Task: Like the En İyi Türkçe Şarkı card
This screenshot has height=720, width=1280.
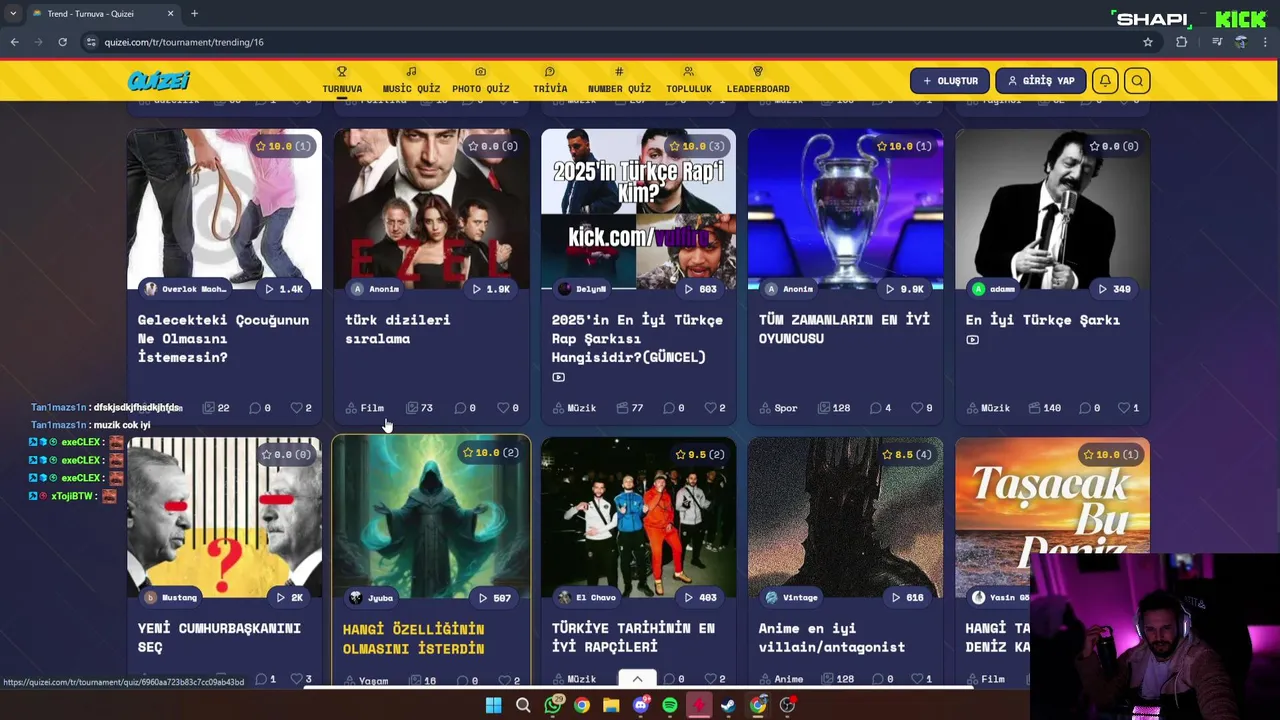Action: [x=1128, y=408]
